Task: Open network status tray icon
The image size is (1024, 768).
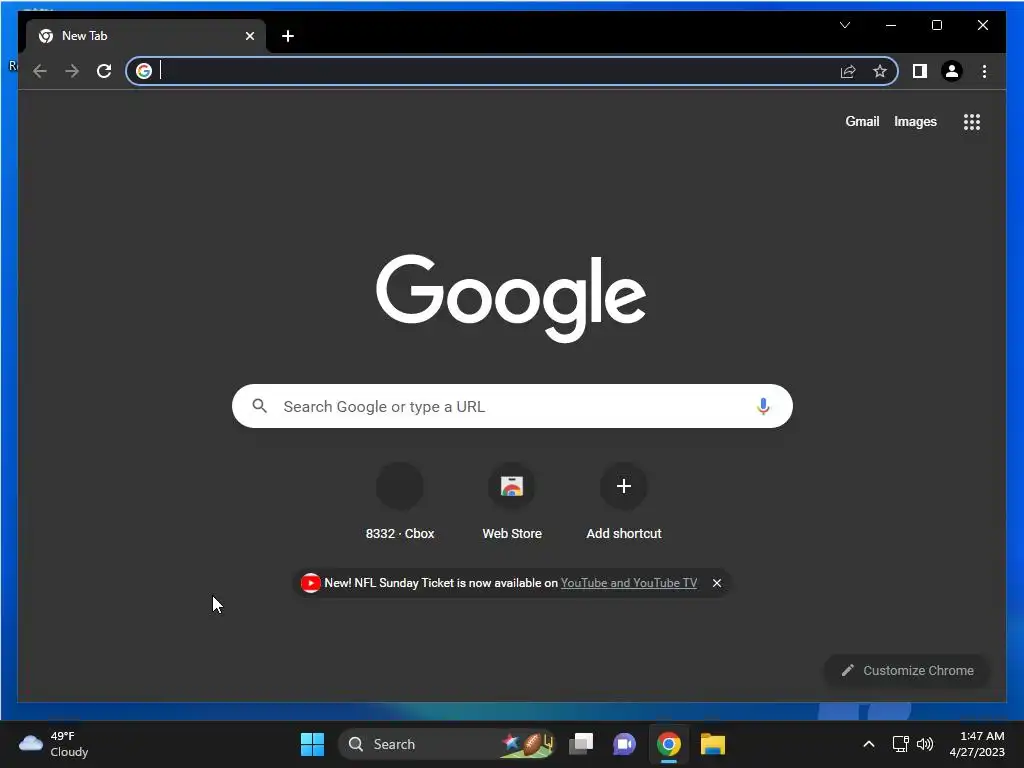Action: pos(901,744)
